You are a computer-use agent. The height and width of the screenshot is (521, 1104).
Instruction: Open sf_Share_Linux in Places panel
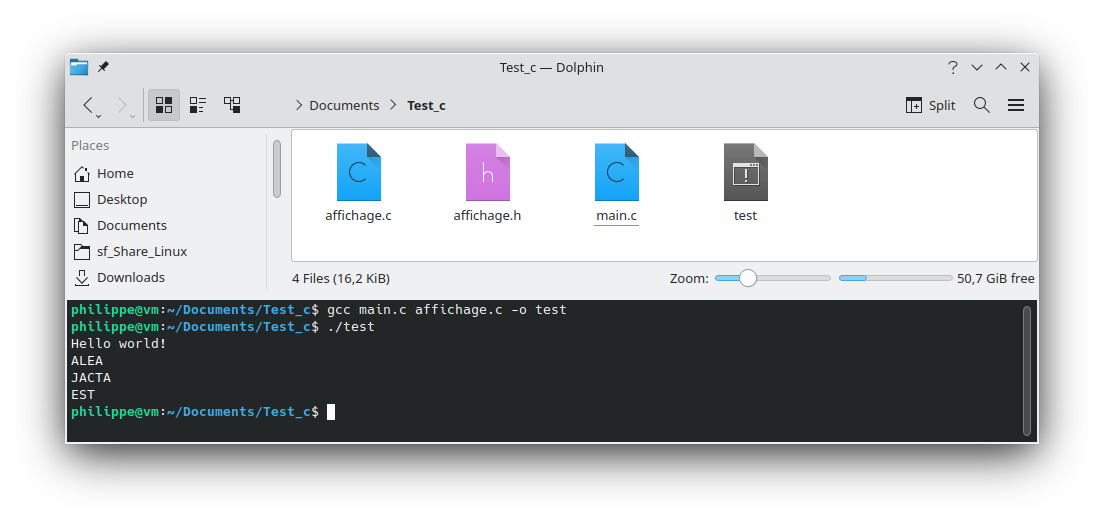pos(141,252)
